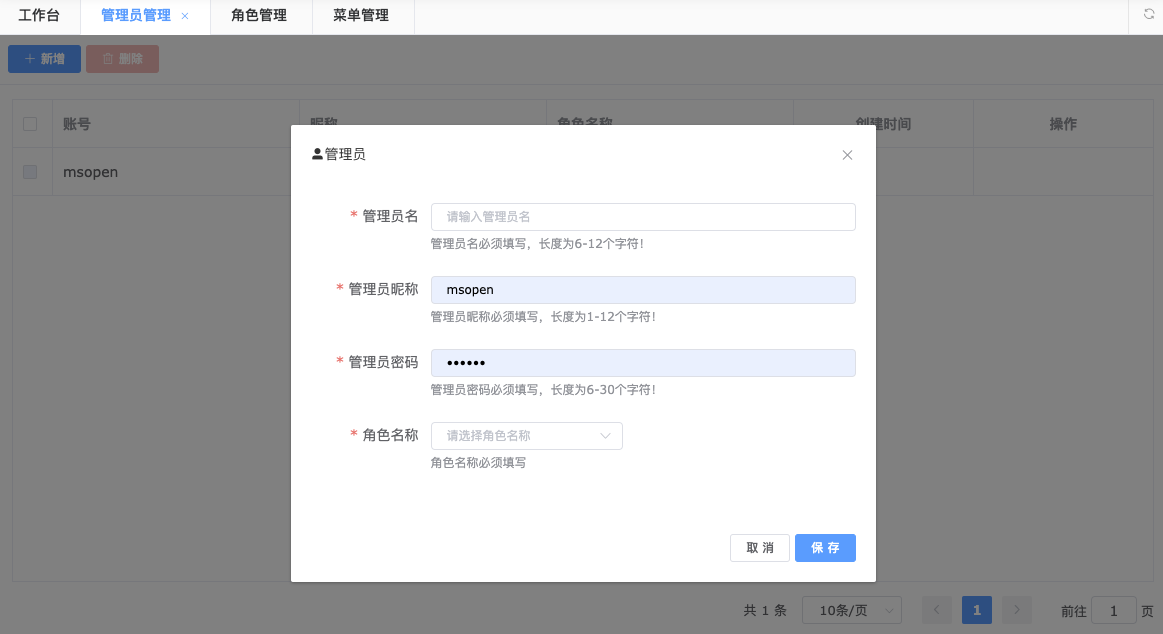Select page number 1 in pagination
The height and width of the screenshot is (634, 1163).
point(976,610)
